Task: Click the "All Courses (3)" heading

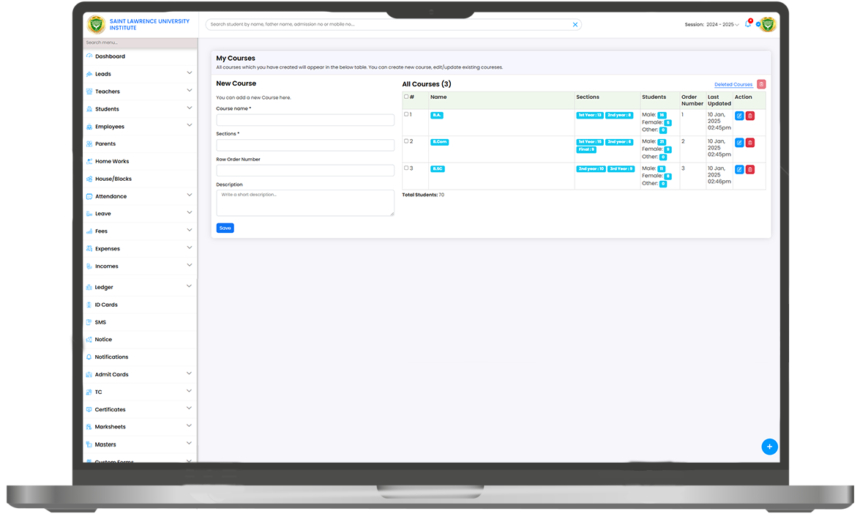Action: click(x=427, y=84)
